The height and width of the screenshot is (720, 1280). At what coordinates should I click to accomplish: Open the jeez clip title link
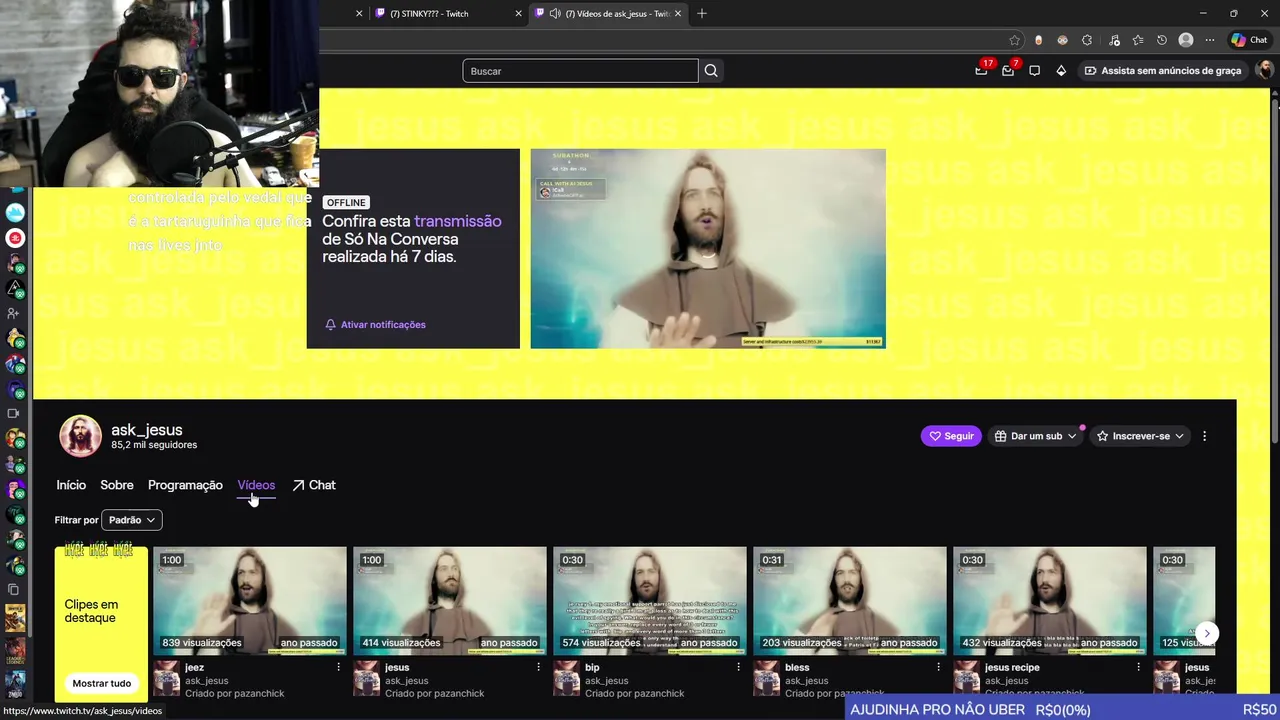tap(194, 667)
